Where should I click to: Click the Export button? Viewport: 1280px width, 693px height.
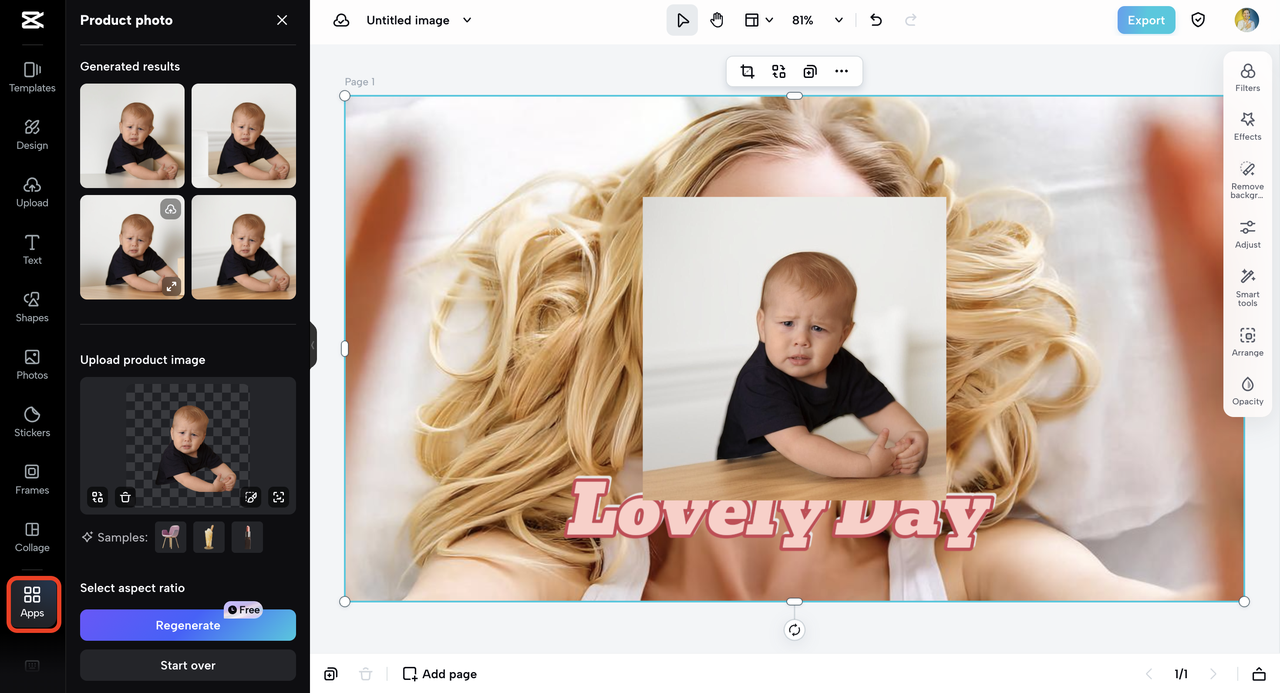coord(1146,20)
